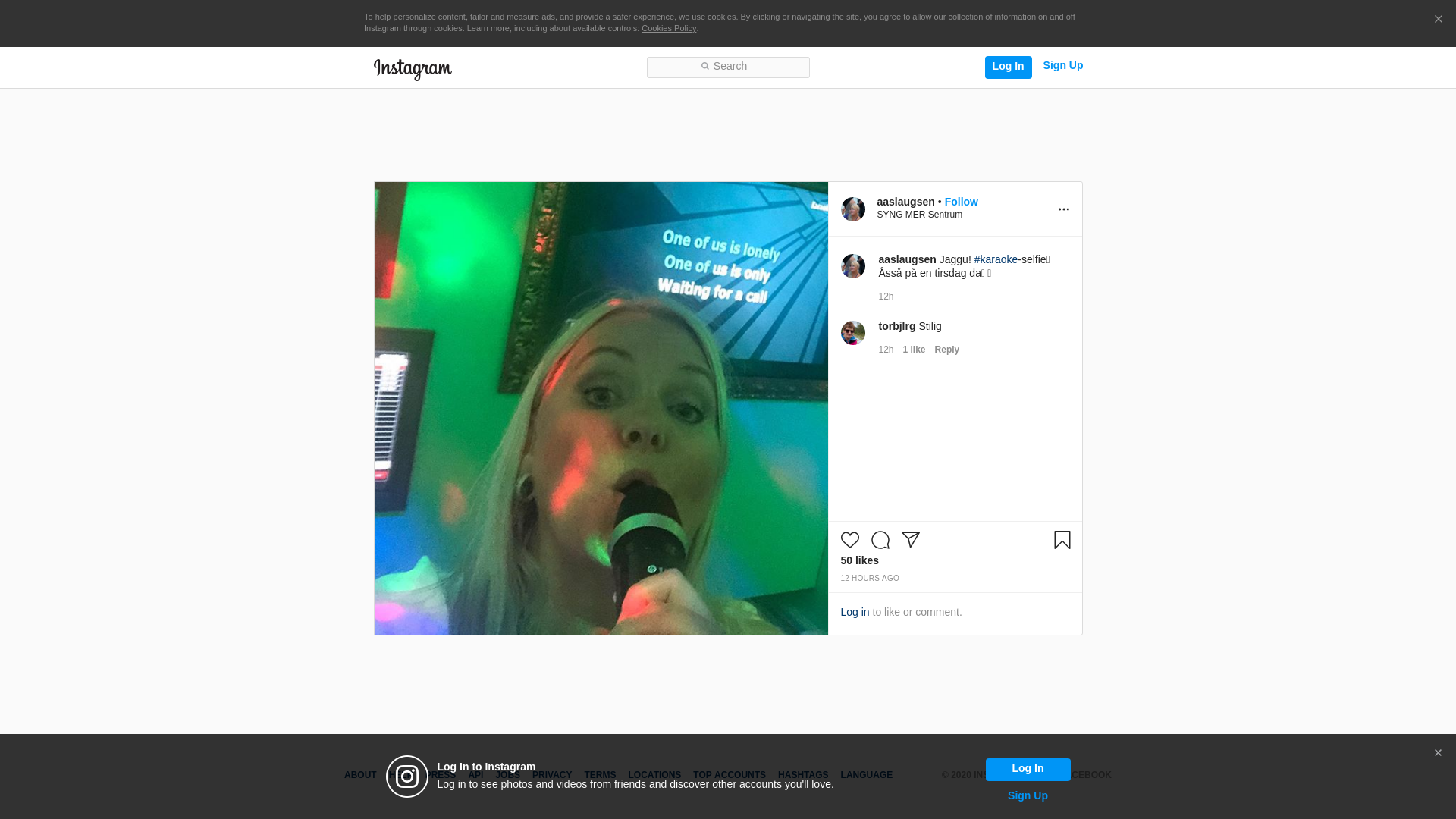Open the ABOUT footer link
The image size is (1456, 819).
360,775
